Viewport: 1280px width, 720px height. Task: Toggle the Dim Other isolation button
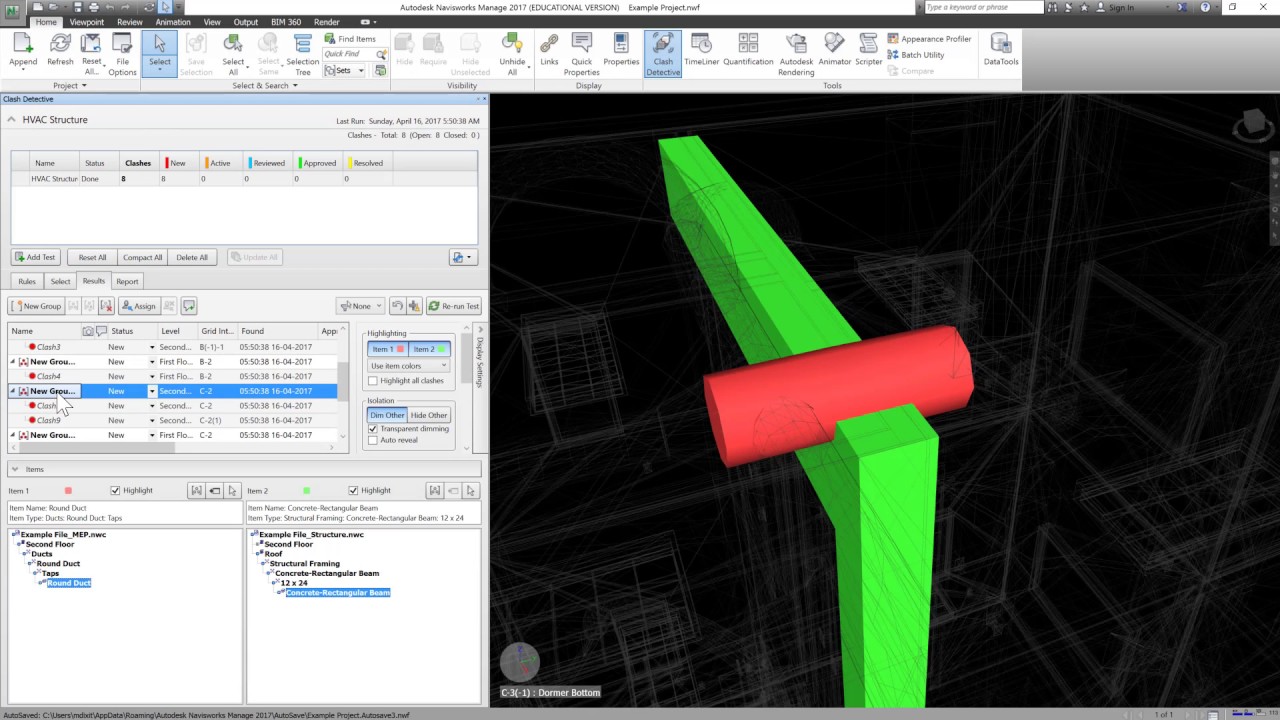(x=387, y=415)
